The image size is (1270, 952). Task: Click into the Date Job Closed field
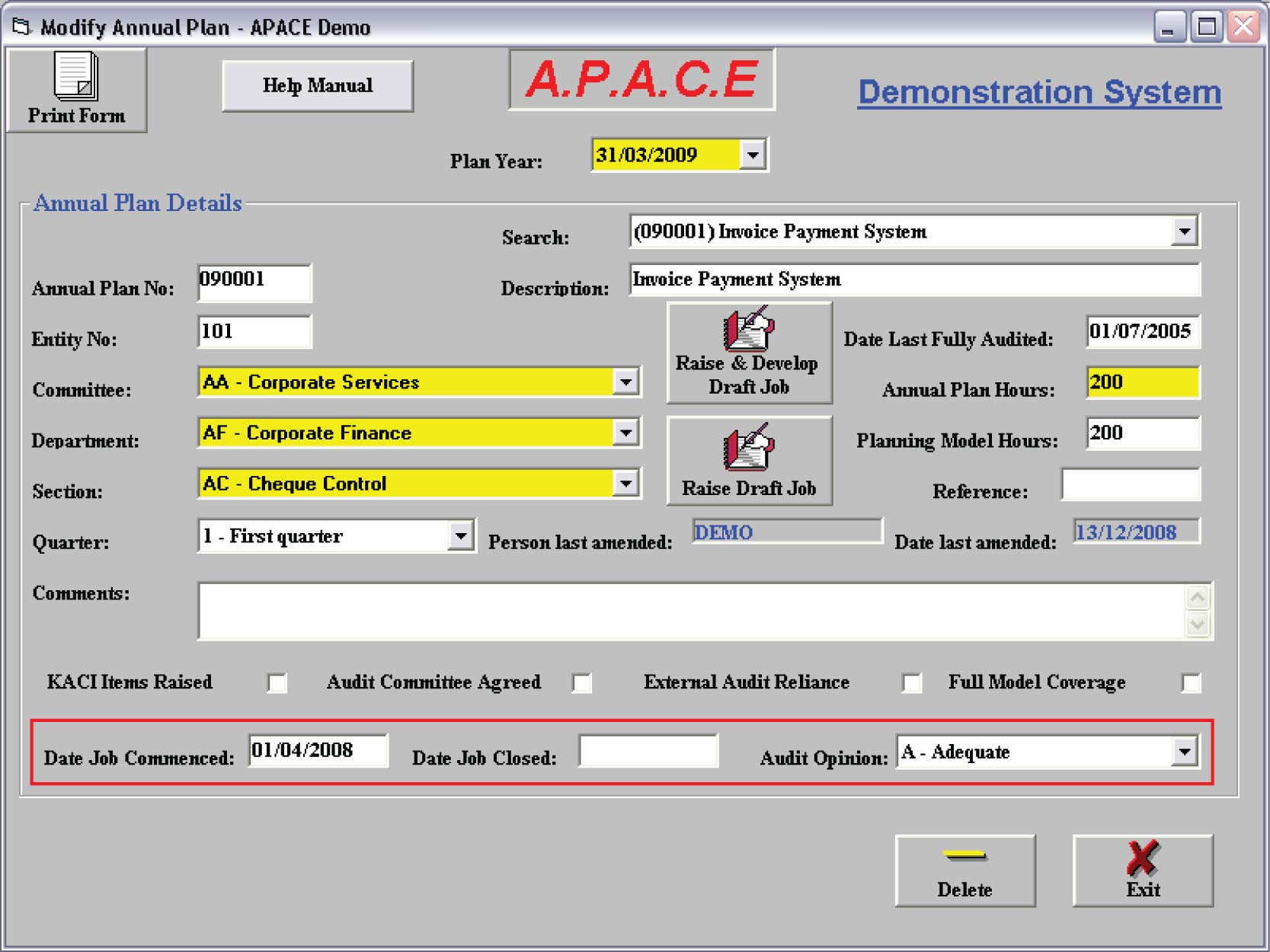(648, 752)
